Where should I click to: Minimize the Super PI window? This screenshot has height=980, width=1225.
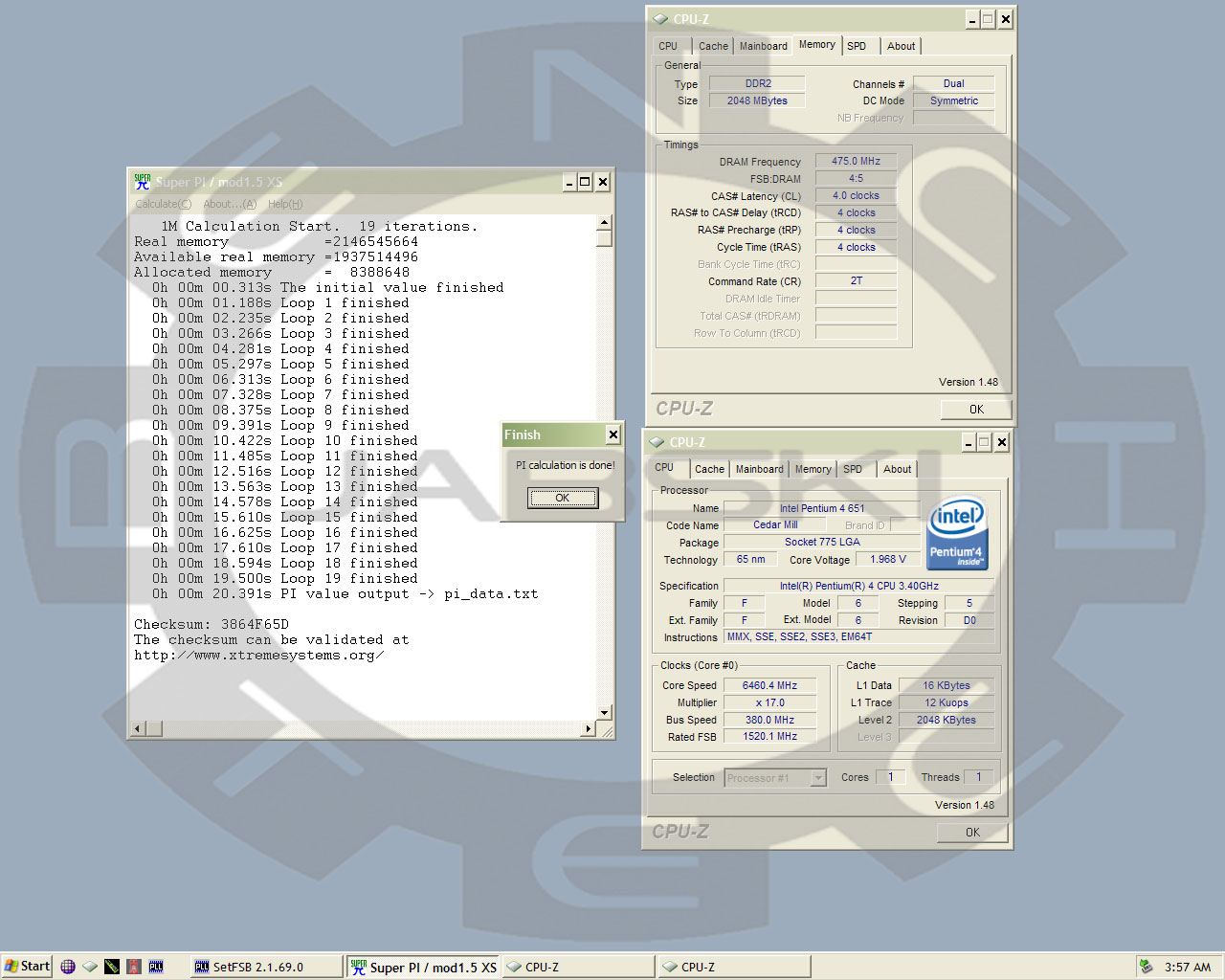click(x=568, y=182)
